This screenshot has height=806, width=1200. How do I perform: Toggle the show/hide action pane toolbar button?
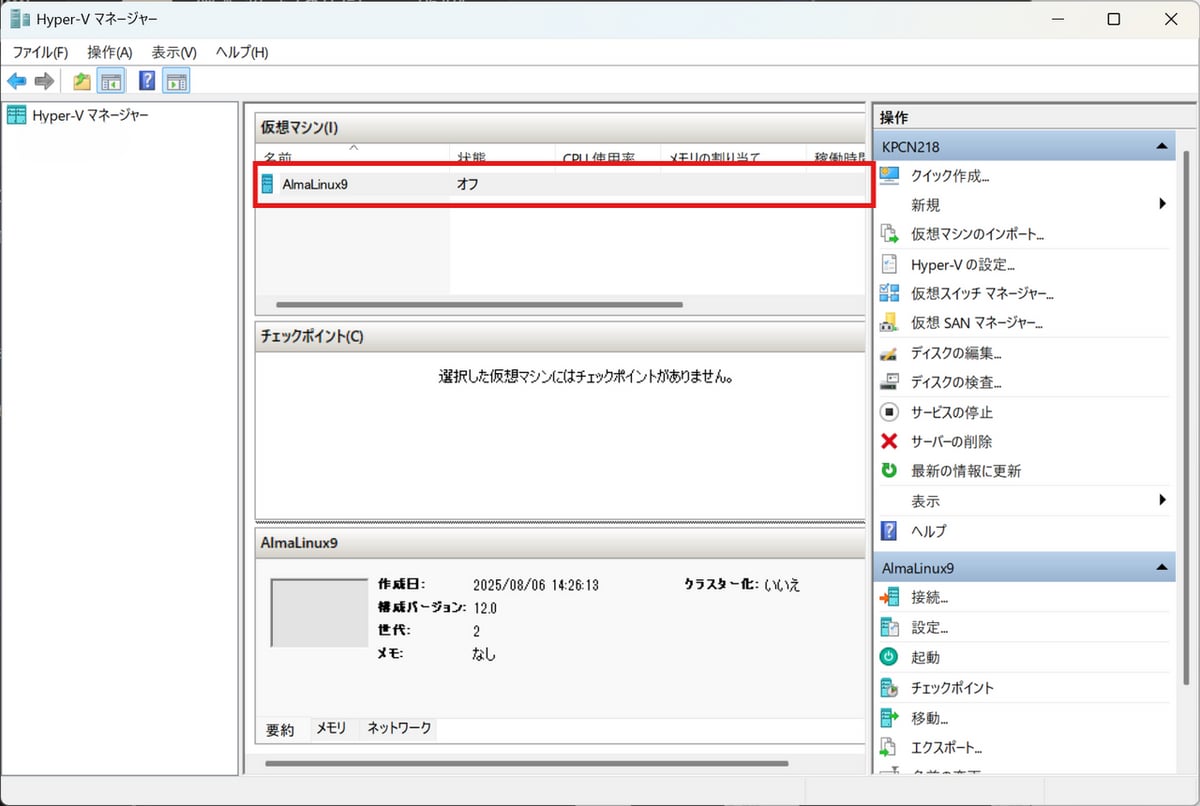[176, 81]
